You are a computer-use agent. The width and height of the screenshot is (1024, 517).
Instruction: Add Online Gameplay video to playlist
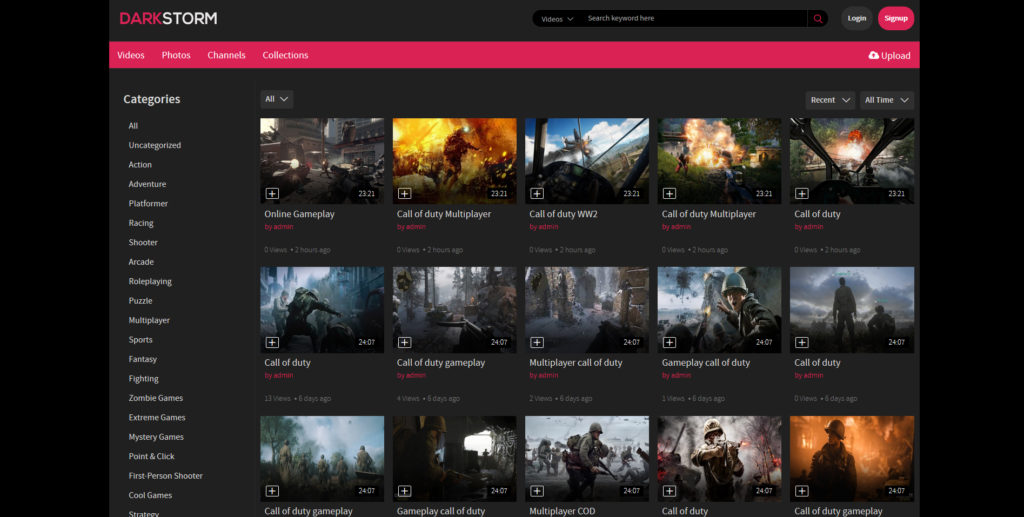click(272, 193)
